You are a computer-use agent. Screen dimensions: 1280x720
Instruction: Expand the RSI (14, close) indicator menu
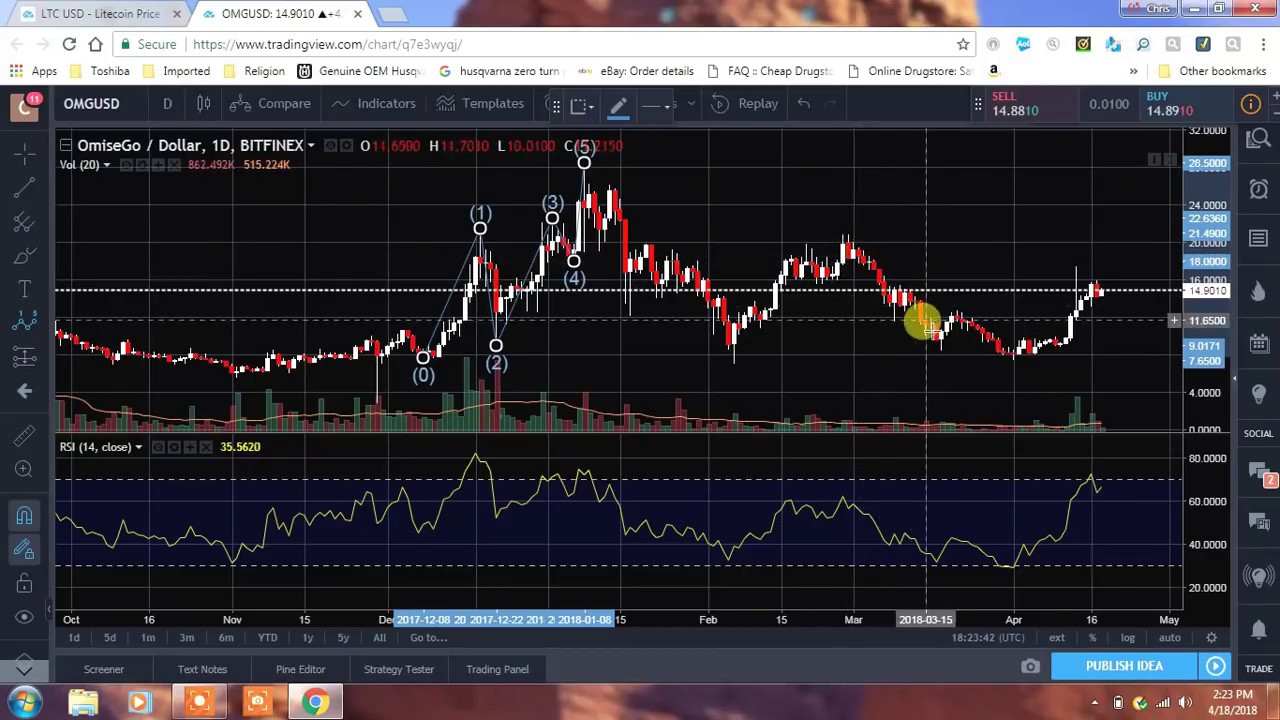pos(138,447)
